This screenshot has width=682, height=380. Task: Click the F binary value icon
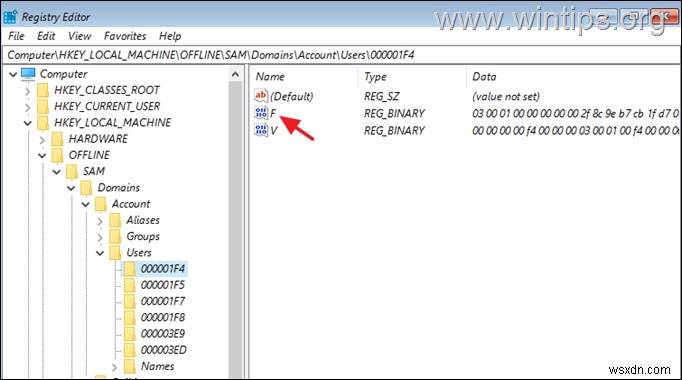(261, 113)
